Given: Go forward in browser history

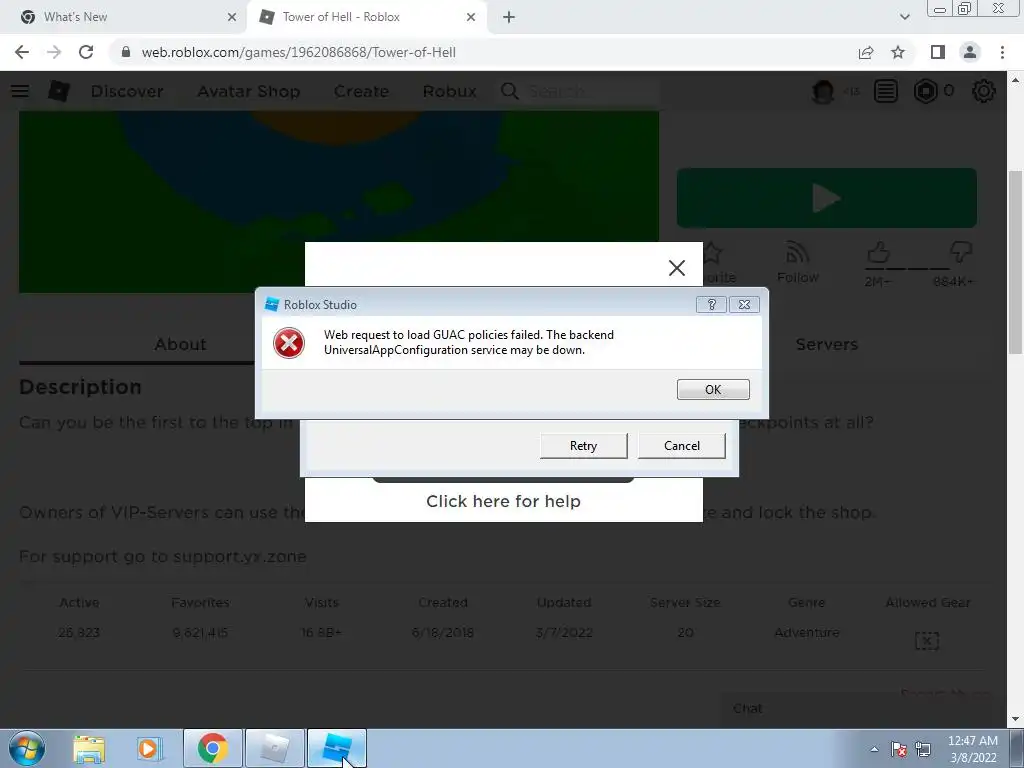Looking at the screenshot, I should click(x=54, y=52).
